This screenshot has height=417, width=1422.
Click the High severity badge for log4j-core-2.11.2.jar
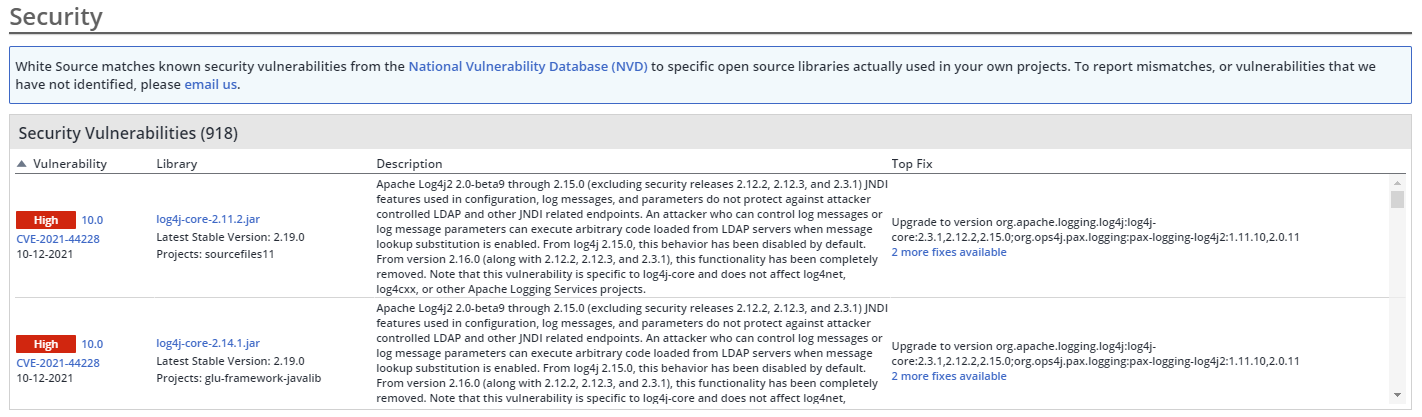point(45,220)
